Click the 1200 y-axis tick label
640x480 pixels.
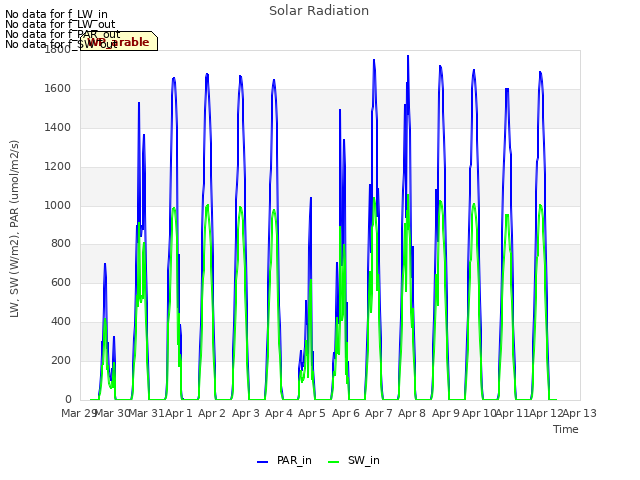point(58,167)
